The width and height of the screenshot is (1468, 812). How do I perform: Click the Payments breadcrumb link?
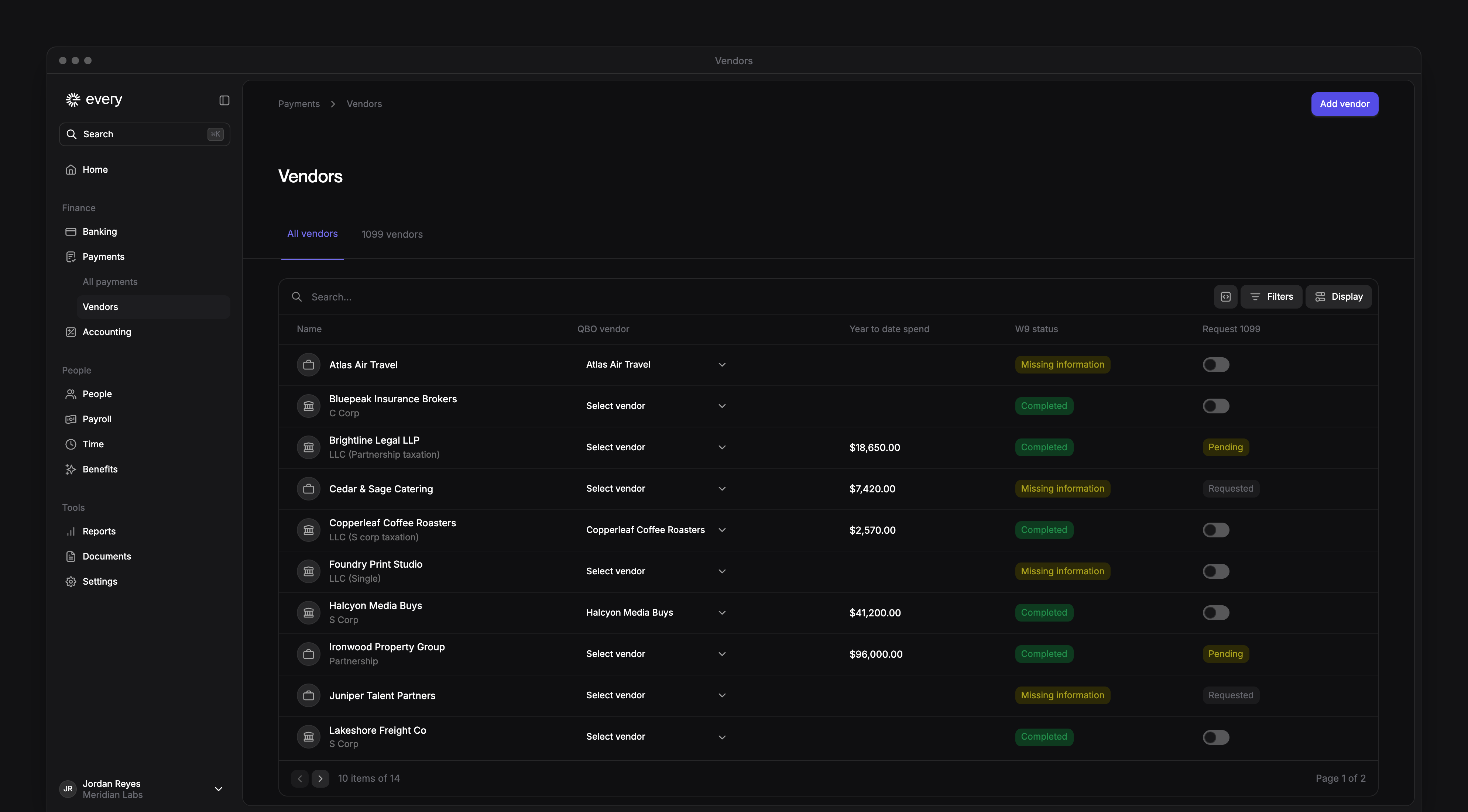point(299,104)
